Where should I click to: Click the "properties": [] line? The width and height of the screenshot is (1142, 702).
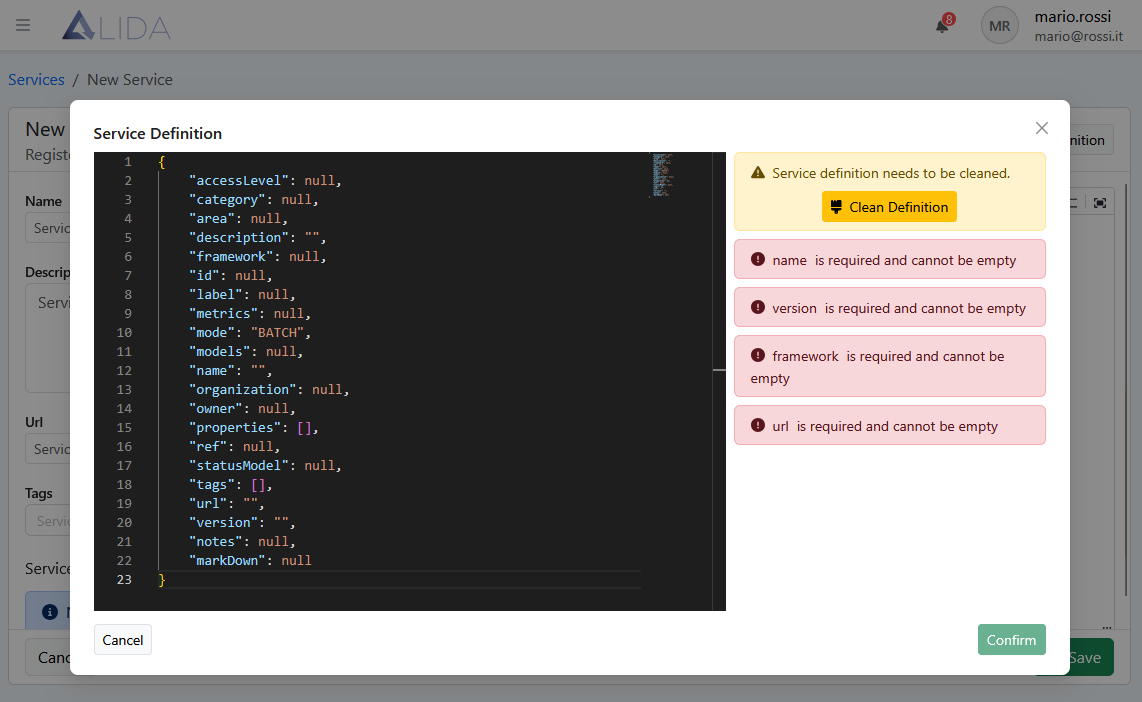click(253, 427)
